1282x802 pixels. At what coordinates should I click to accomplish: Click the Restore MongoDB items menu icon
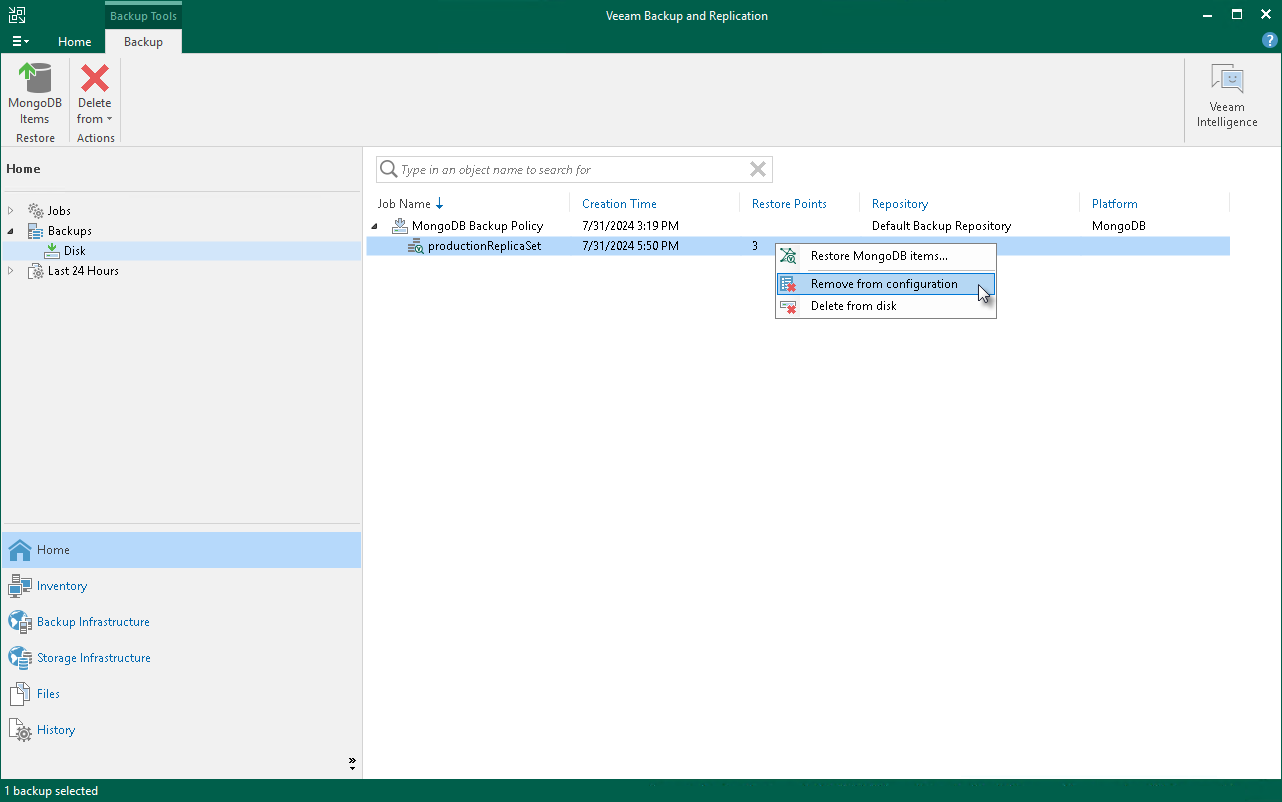(x=789, y=256)
